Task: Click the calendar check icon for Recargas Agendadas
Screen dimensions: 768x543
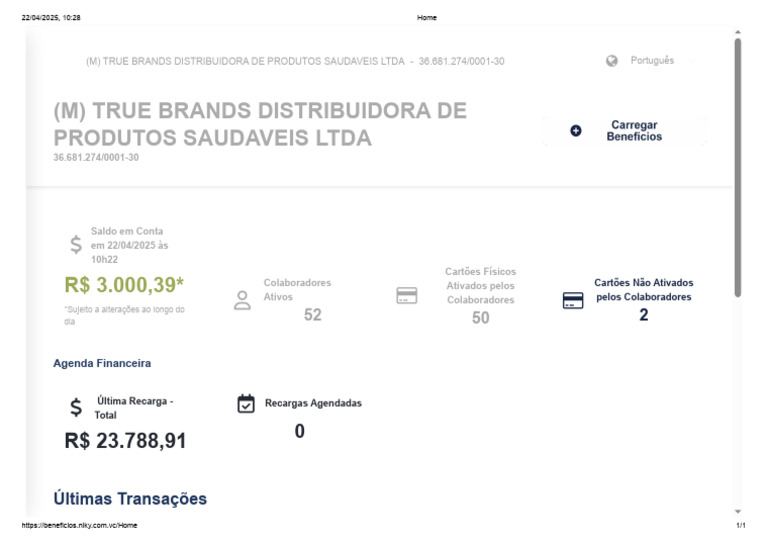Action: click(246, 403)
